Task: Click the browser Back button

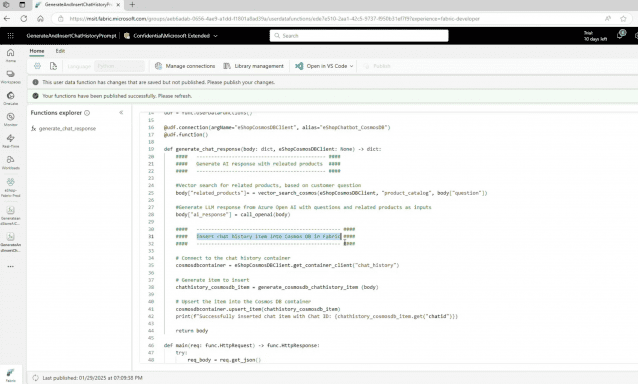Action: tap(7, 19)
